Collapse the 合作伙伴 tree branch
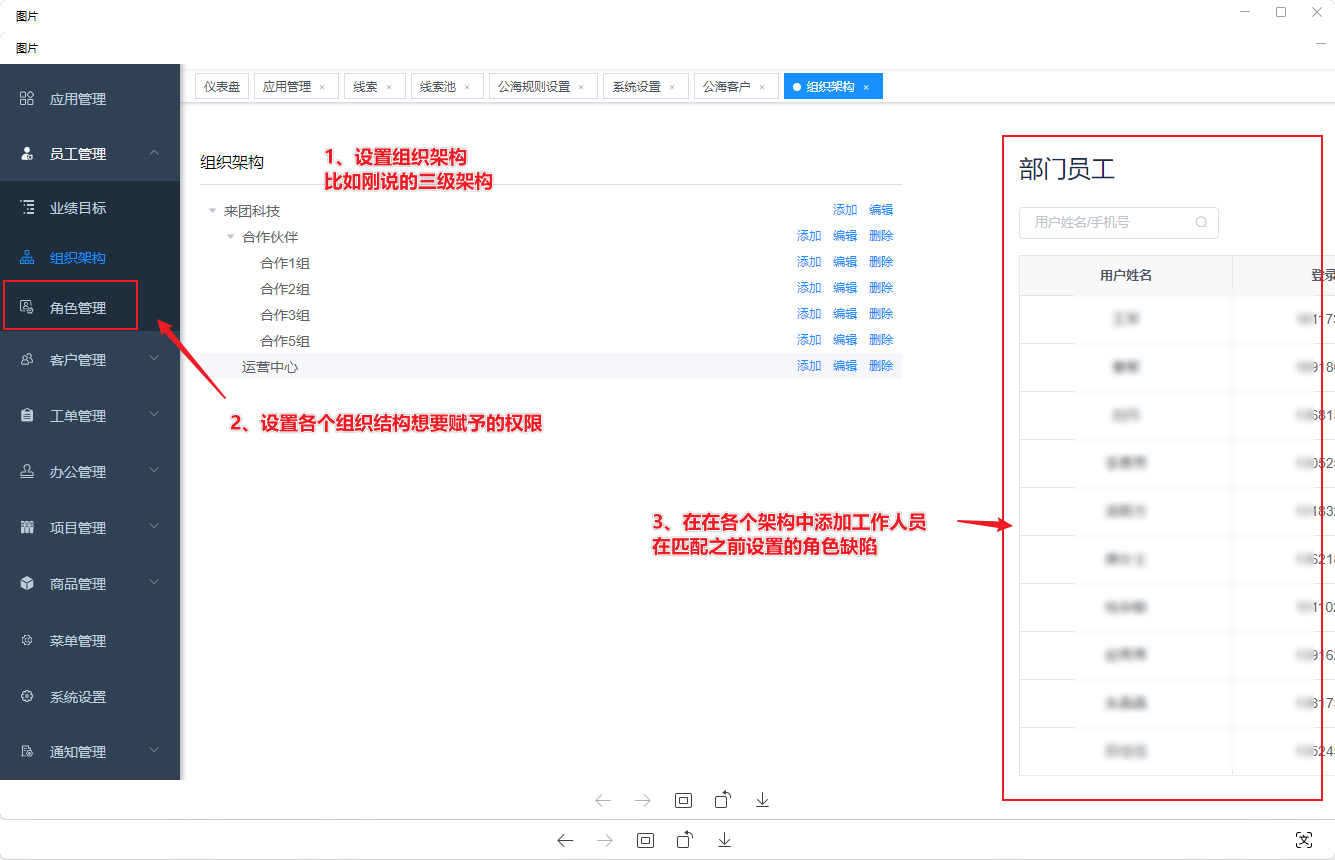The height and width of the screenshot is (860, 1335). point(230,237)
